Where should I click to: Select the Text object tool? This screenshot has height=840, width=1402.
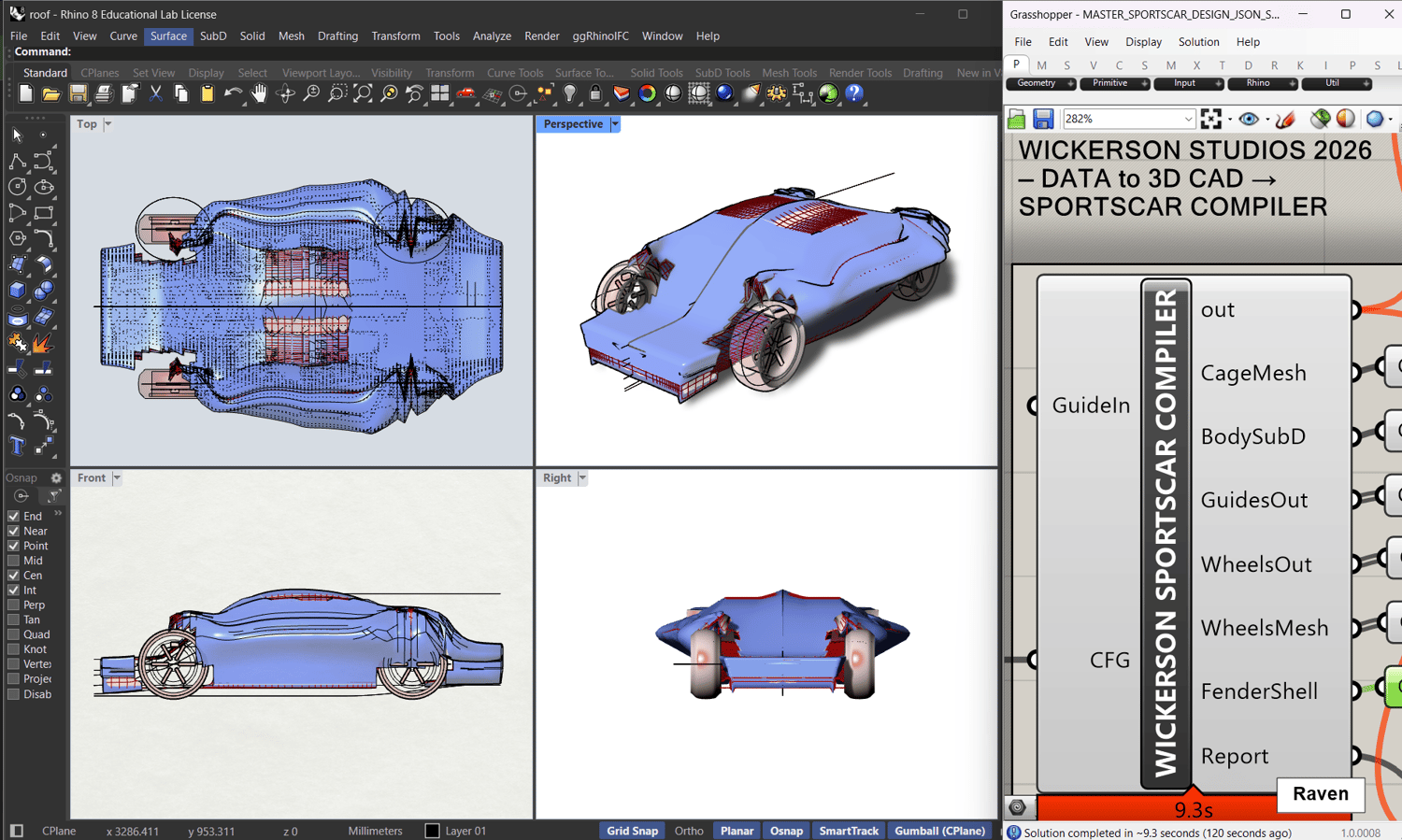click(17, 446)
